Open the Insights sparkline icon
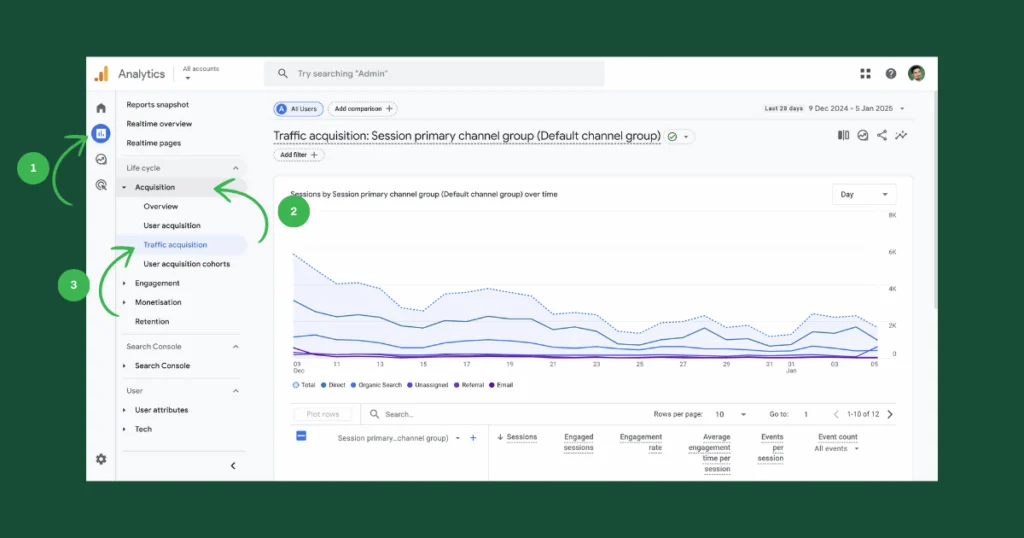The width and height of the screenshot is (1024, 538). (x=901, y=135)
